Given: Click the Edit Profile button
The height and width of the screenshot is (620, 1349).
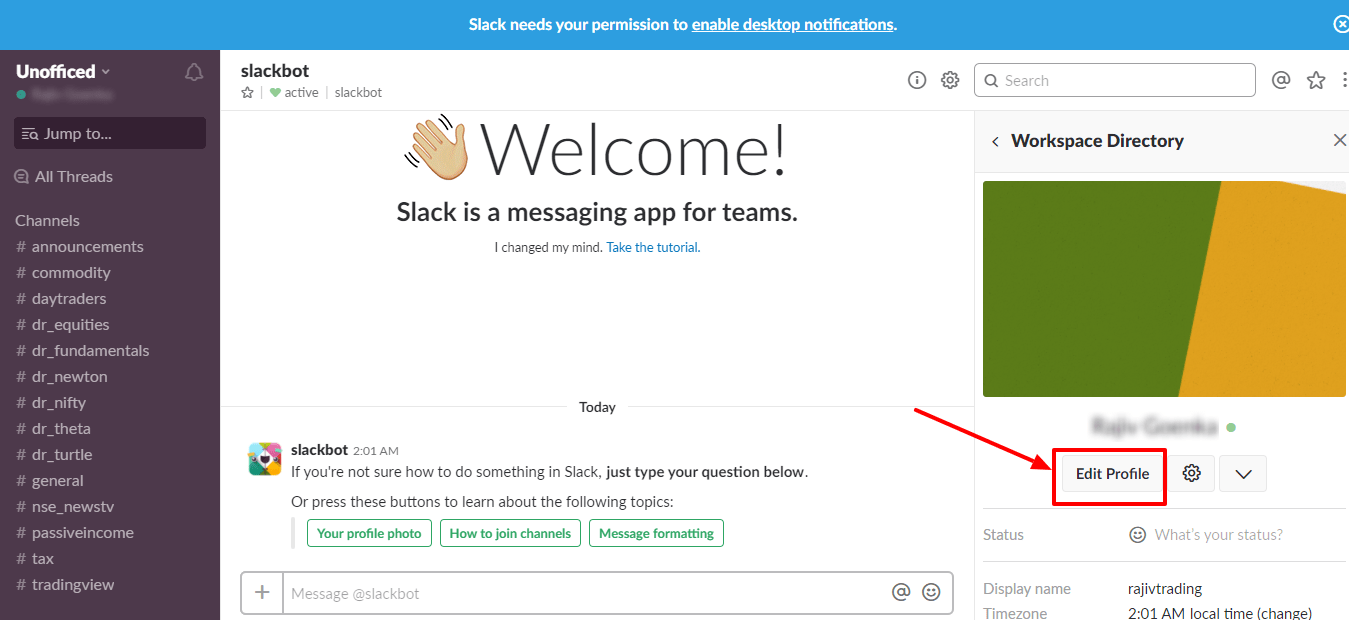Looking at the screenshot, I should pos(1112,474).
